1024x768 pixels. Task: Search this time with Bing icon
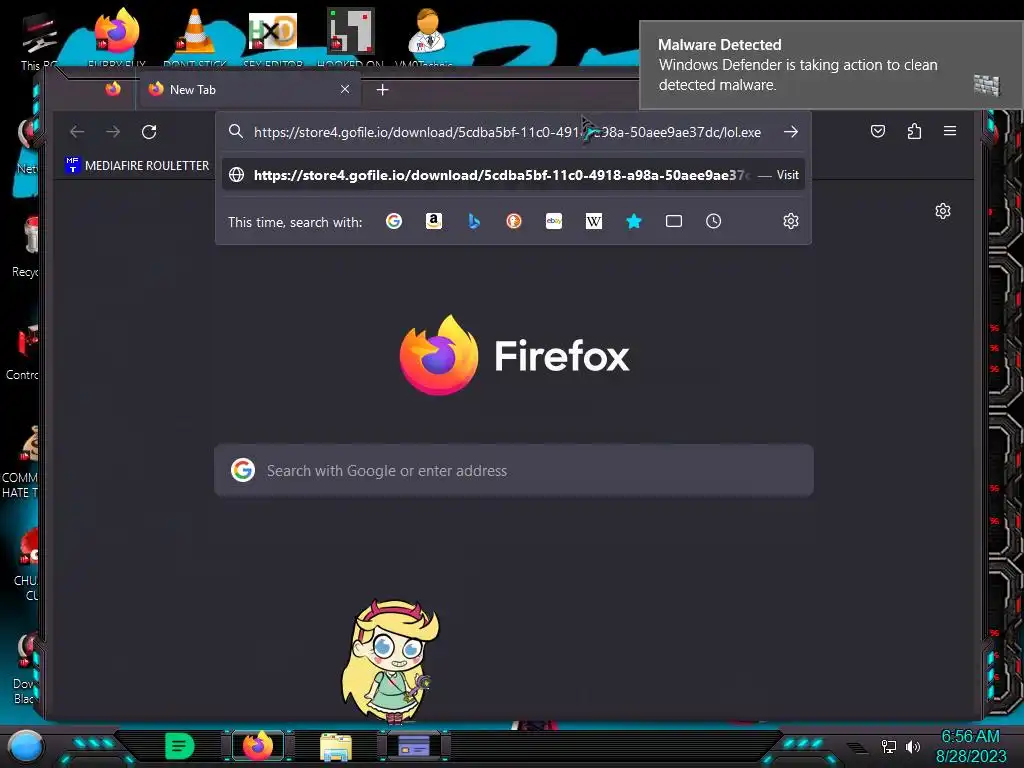pyautogui.click(x=474, y=221)
